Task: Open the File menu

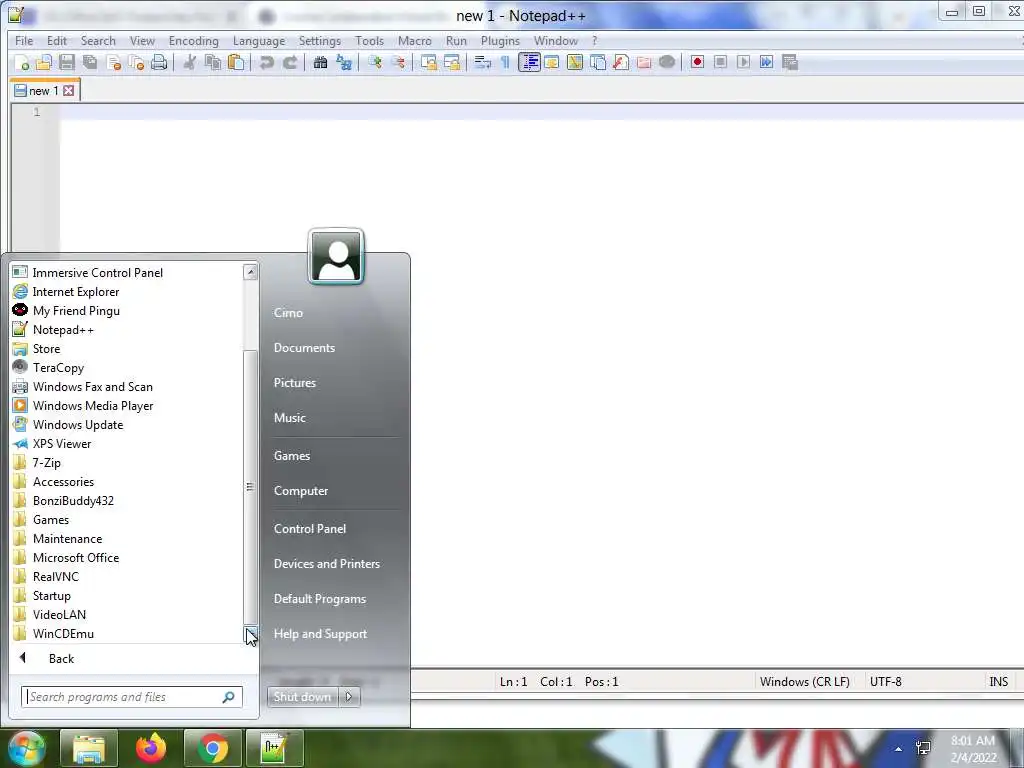Action: (24, 40)
